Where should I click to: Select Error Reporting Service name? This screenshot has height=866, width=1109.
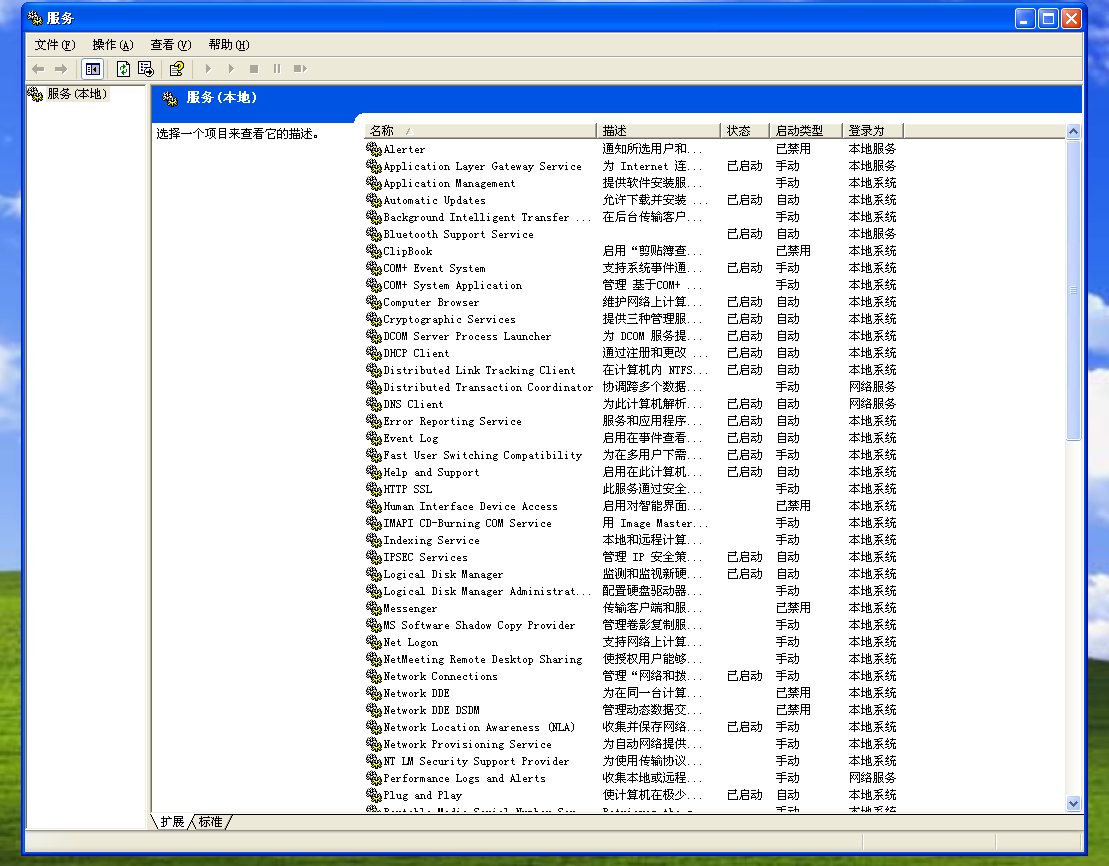click(x=453, y=421)
